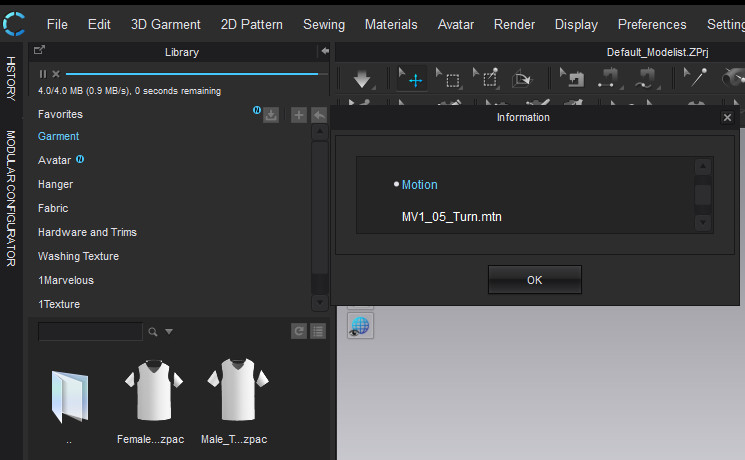Cancel the download with X icon

click(x=56, y=74)
